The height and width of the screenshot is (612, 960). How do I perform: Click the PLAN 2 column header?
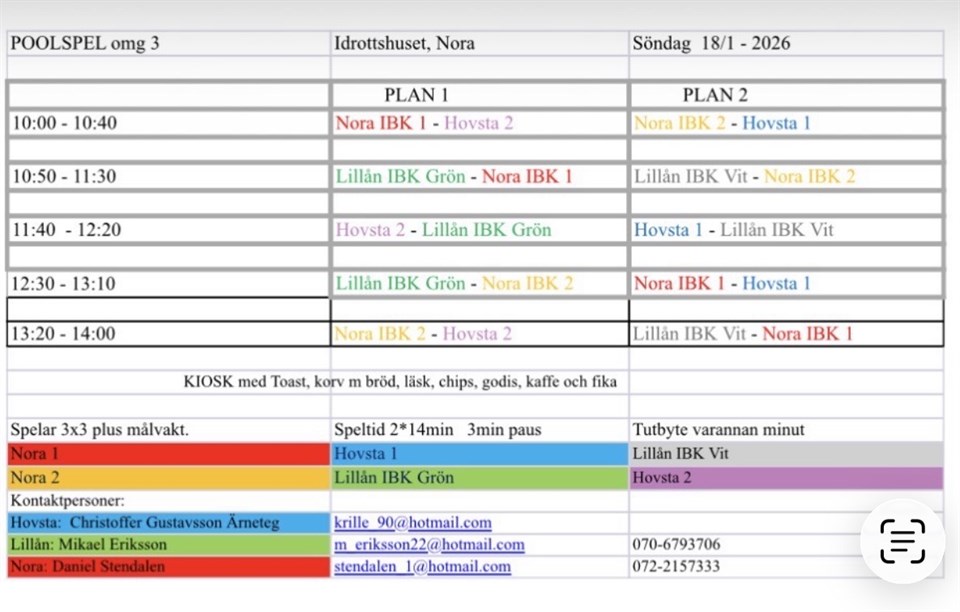click(x=715, y=96)
